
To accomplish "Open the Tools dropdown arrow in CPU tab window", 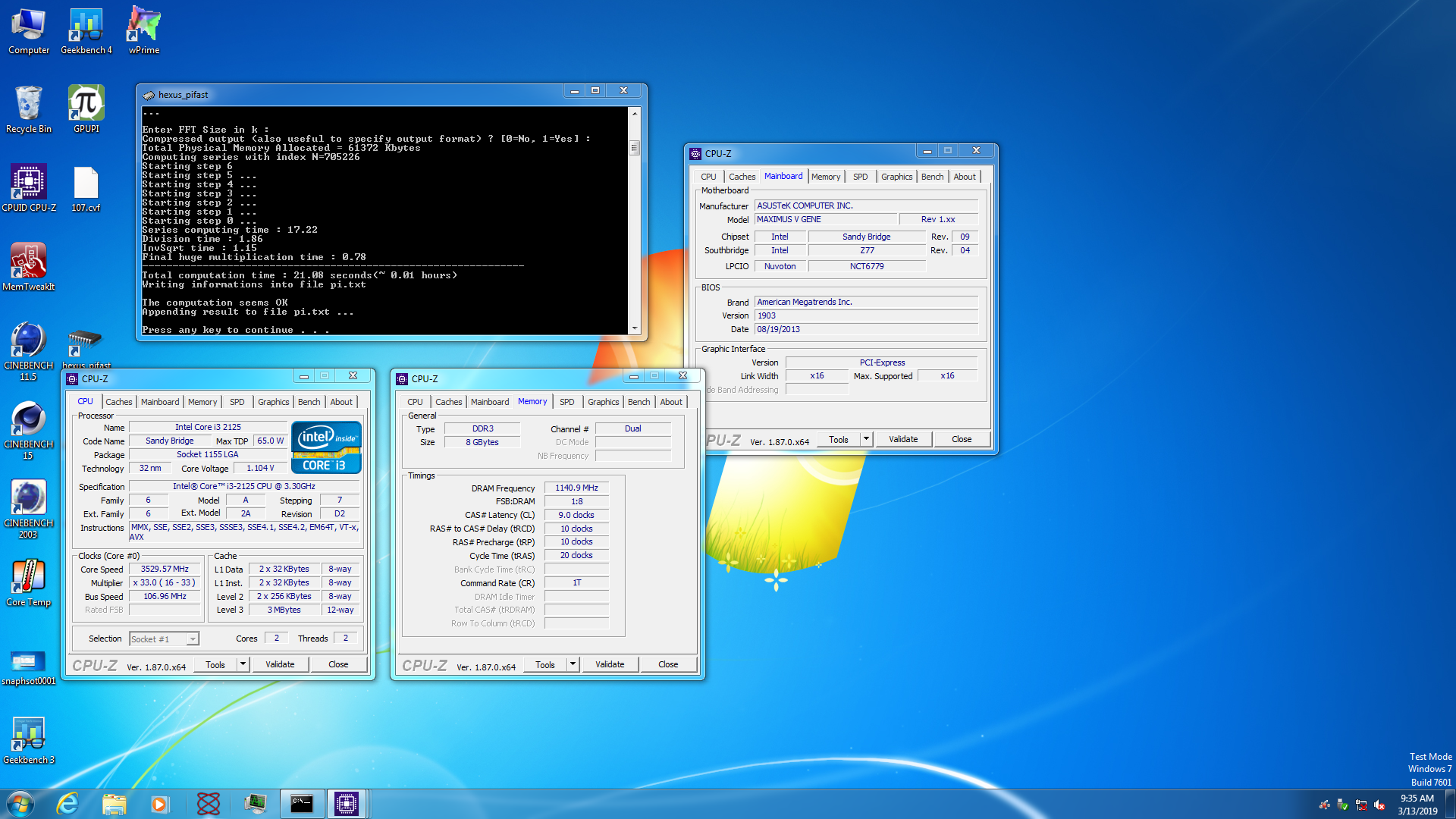I will point(243,664).
